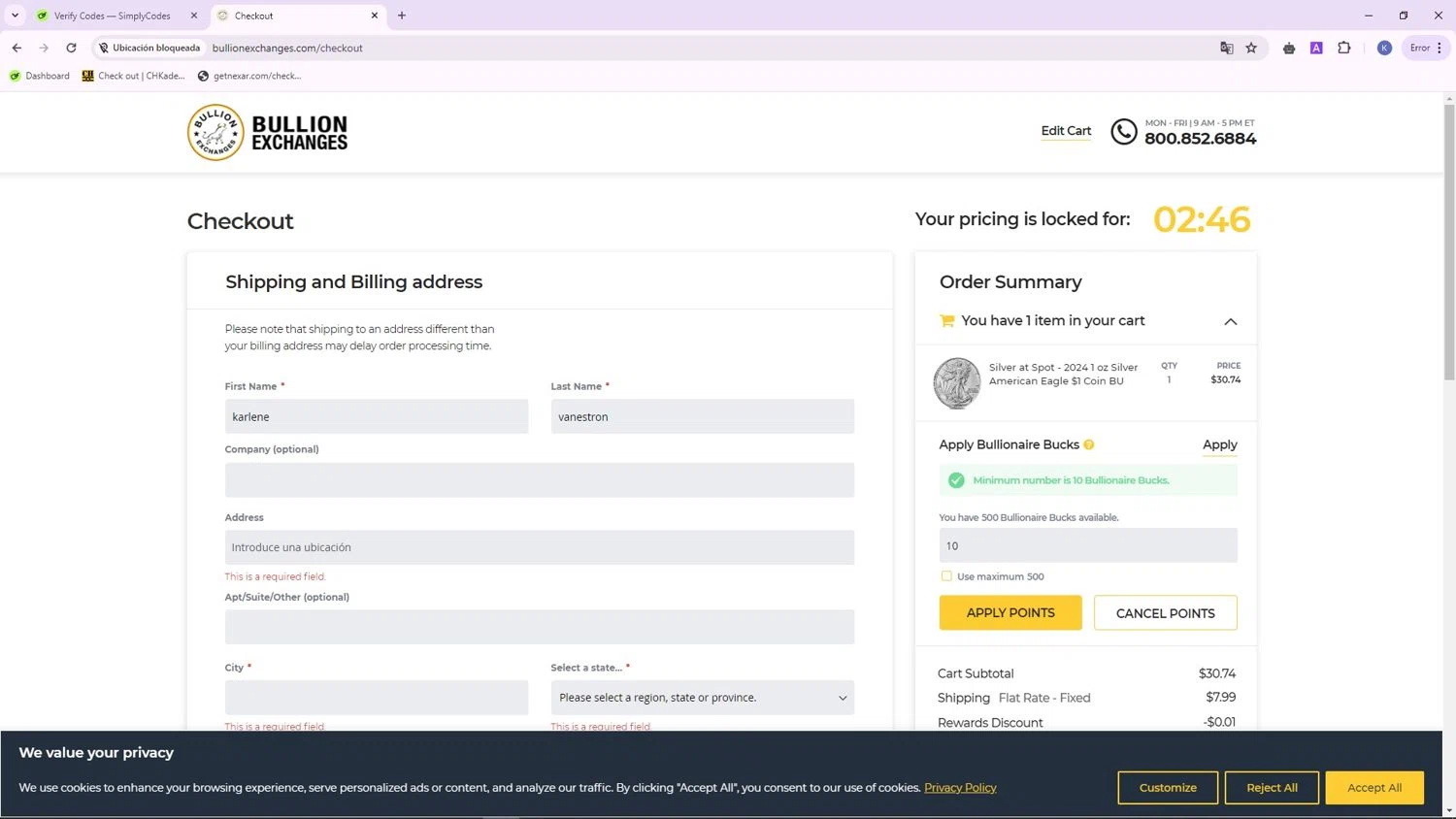Click the translate page icon in address bar
Image resolution: width=1456 pixels, height=819 pixels.
[x=1227, y=48]
